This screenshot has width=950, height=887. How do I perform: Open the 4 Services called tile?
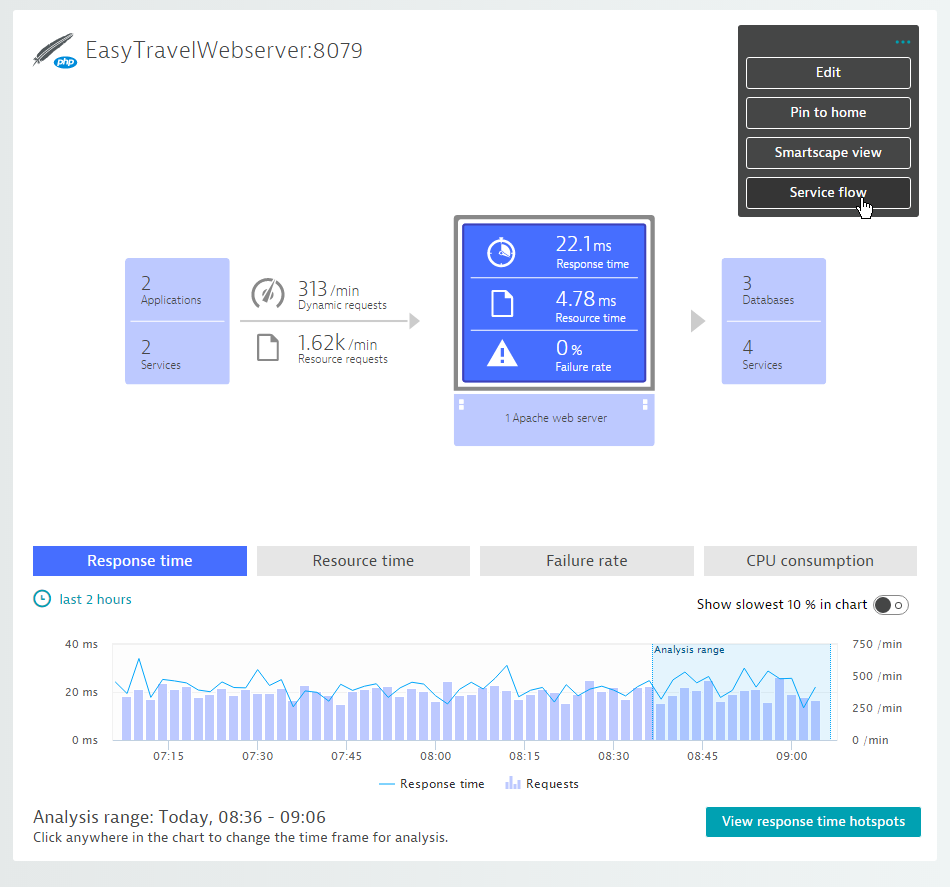(774, 353)
